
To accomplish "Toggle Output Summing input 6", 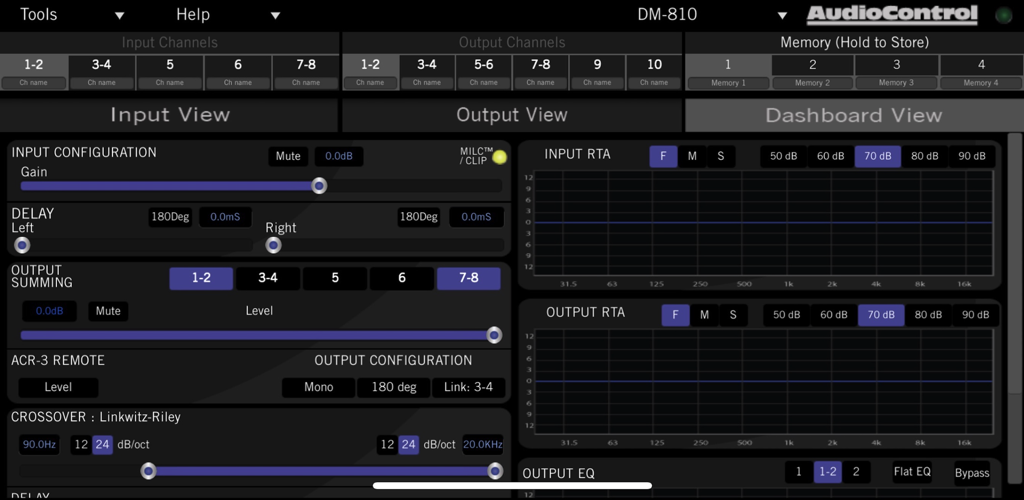I will click(402, 278).
